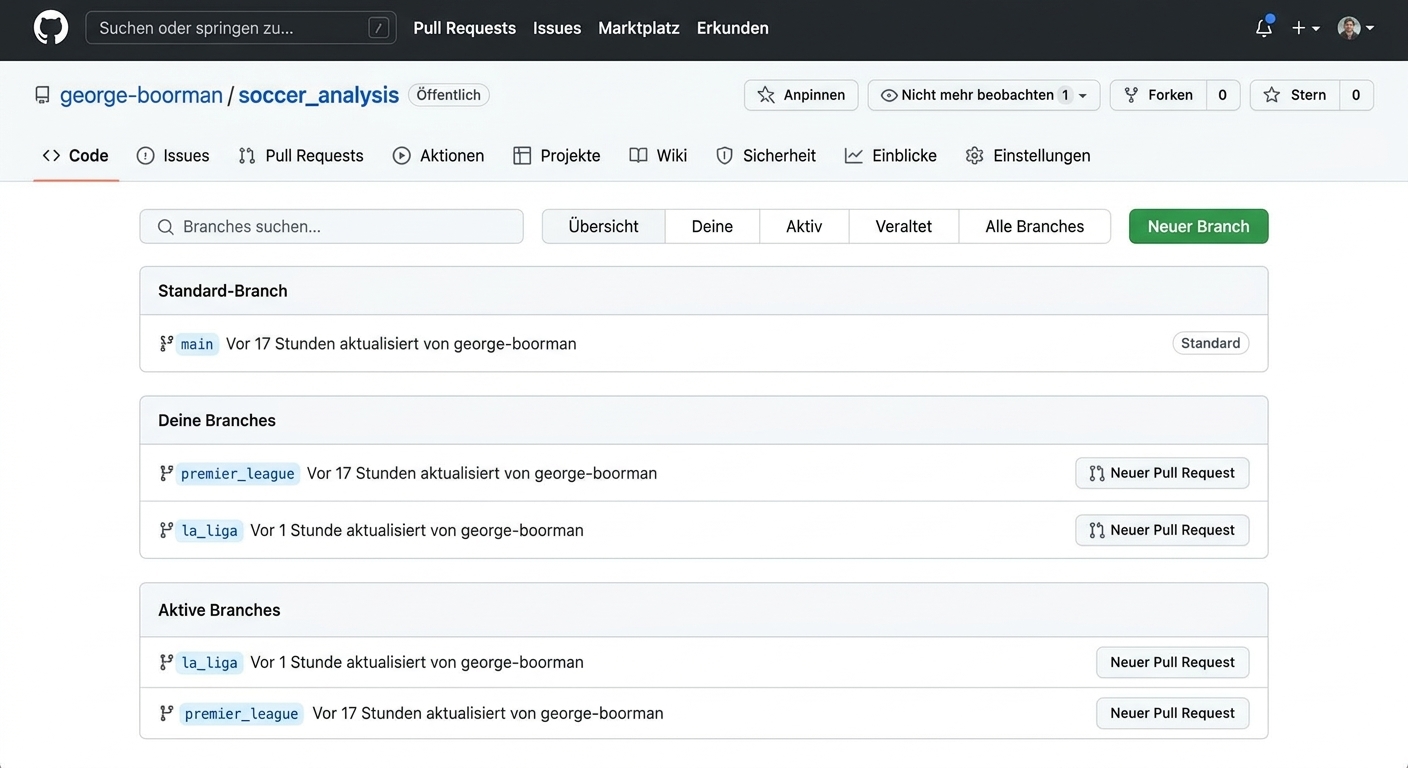The height and width of the screenshot is (768, 1408).
Task: Click the watcher count badge showing 1
Action: pyautogui.click(x=1065, y=95)
